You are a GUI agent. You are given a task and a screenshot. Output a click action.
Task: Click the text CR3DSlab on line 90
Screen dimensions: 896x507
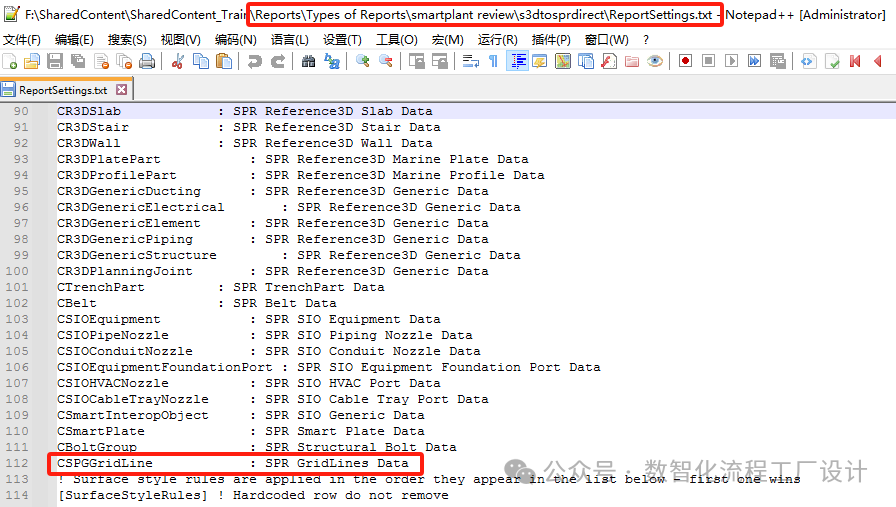pos(89,111)
